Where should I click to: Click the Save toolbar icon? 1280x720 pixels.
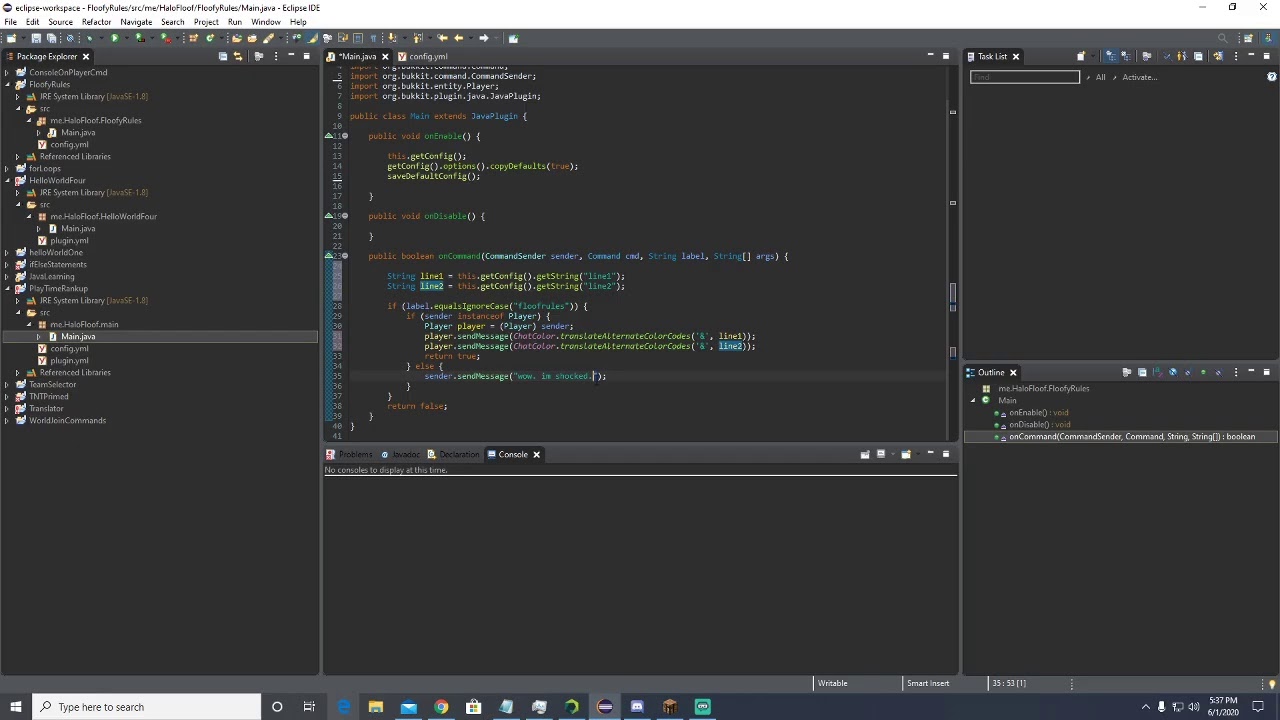36,38
